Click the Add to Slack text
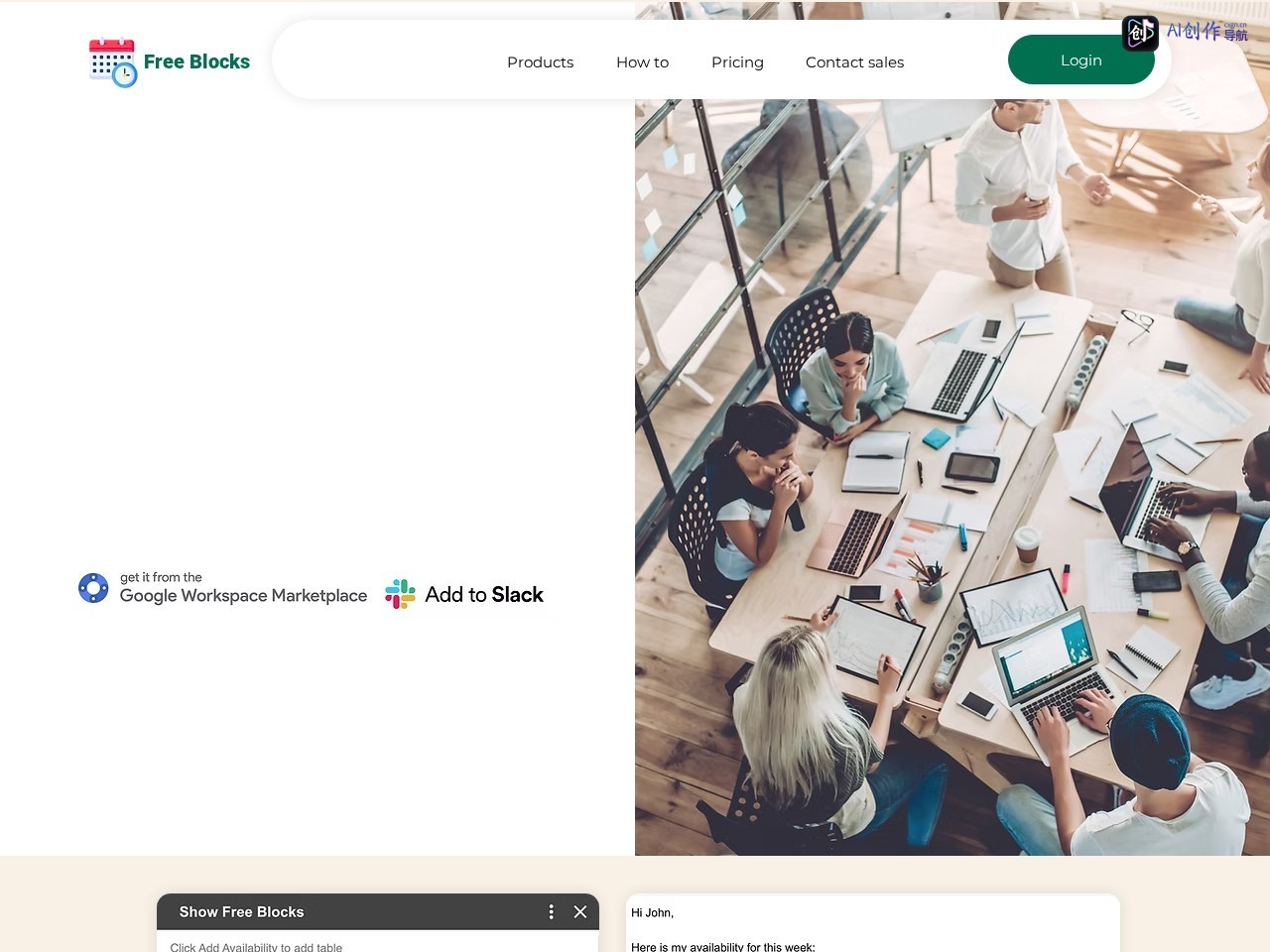This screenshot has width=1270, height=952. click(484, 594)
